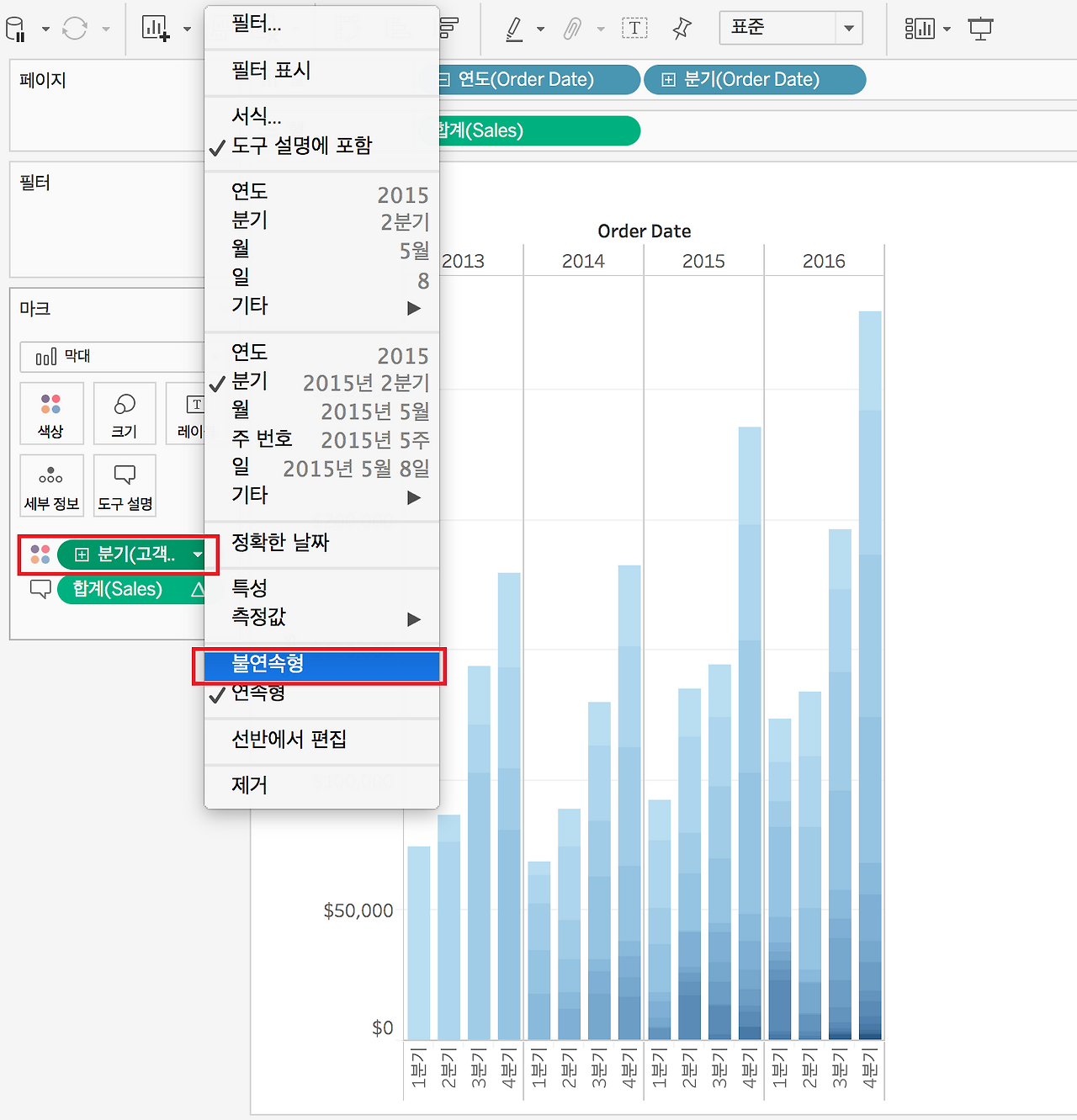
Task: Open the 크기 size card in Marks
Action: coord(125,414)
